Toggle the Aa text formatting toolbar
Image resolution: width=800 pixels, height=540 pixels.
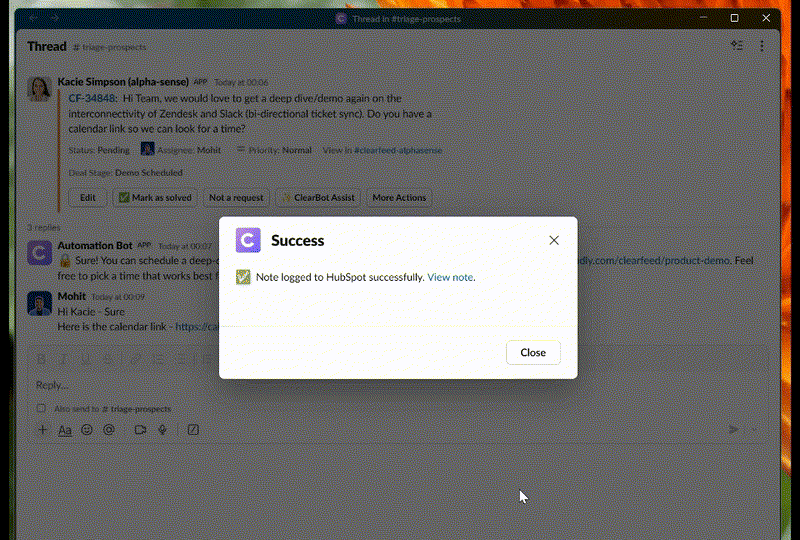(x=64, y=430)
